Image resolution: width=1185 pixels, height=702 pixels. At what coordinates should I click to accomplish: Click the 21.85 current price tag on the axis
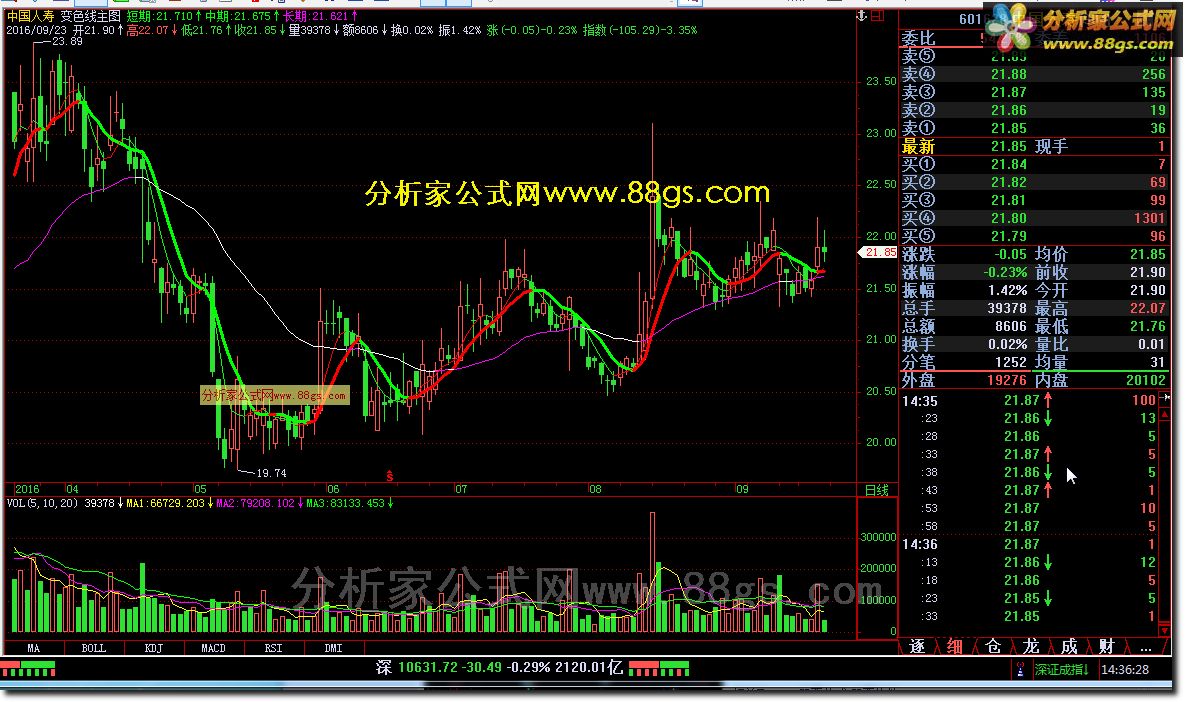(x=878, y=252)
